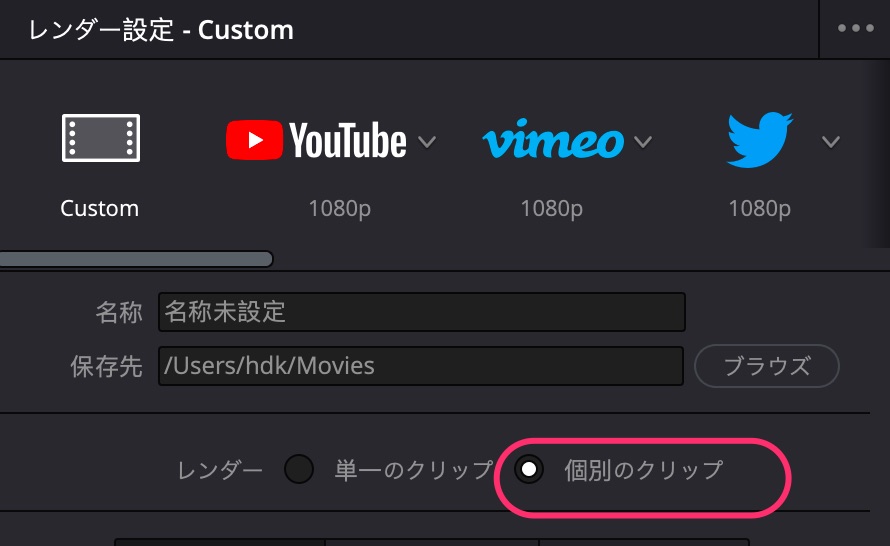Click the 保存先 path field /Users/hdk/Movies
The height and width of the screenshot is (546, 890).
coord(421,366)
